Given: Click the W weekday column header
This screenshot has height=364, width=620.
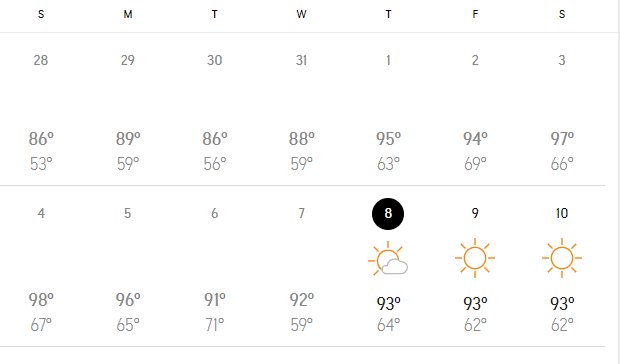Looking at the screenshot, I should [x=301, y=15].
